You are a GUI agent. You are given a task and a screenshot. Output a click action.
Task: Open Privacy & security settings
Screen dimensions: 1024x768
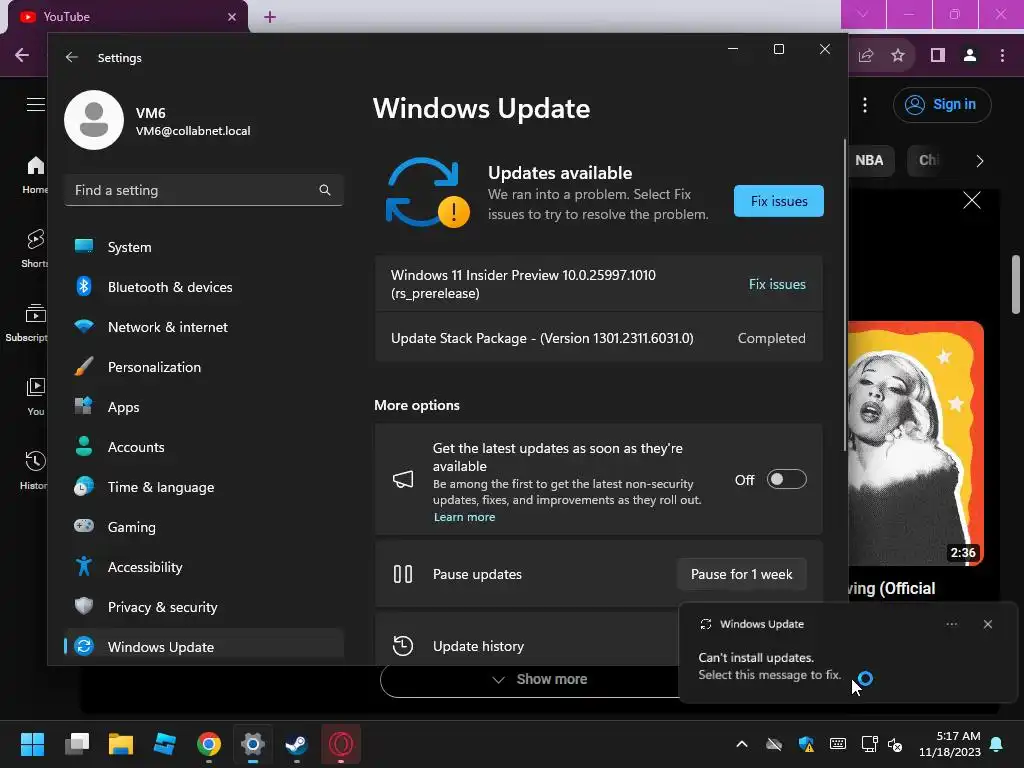click(204, 607)
